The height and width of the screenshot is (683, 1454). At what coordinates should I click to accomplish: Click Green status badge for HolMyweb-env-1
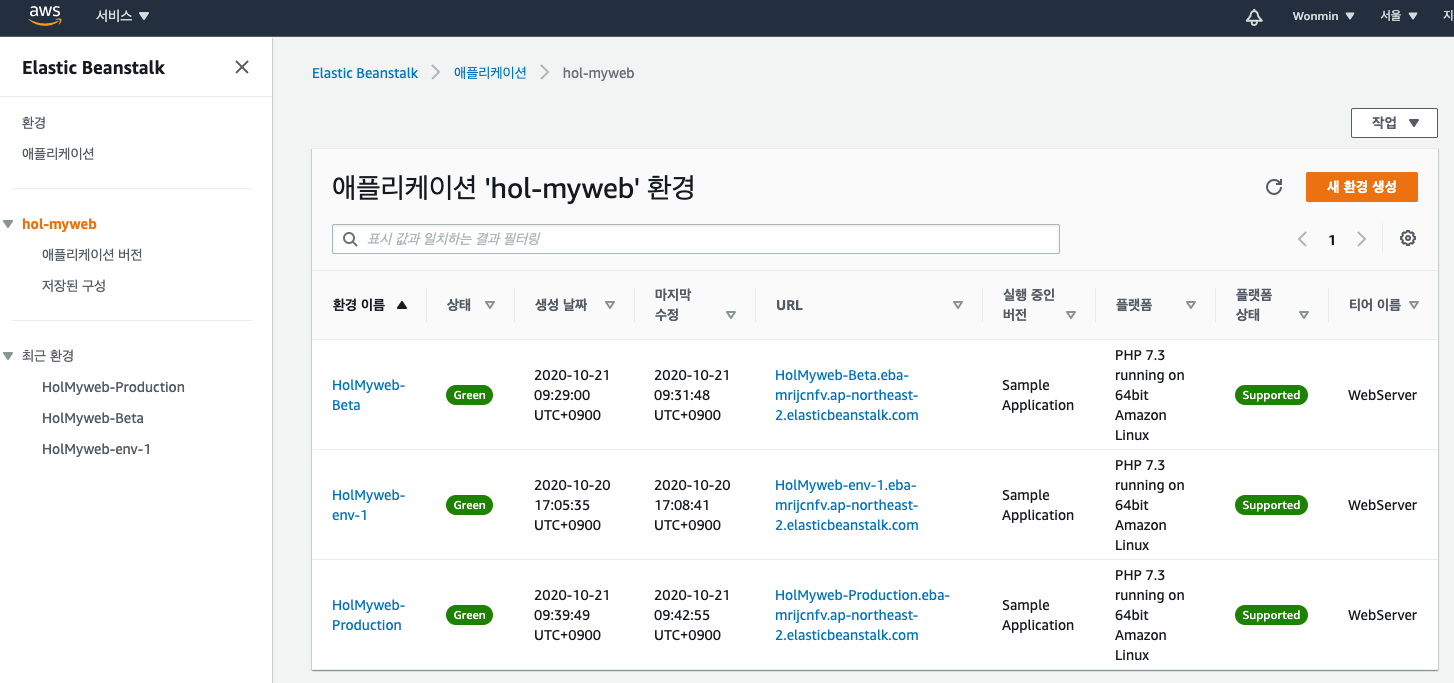[x=469, y=505]
